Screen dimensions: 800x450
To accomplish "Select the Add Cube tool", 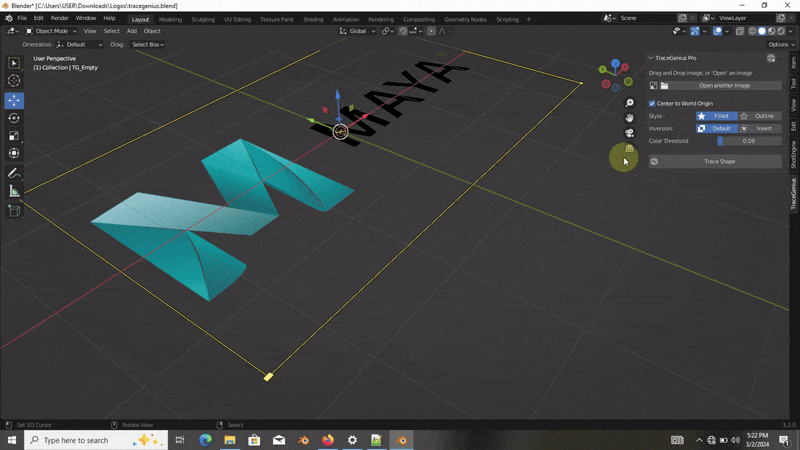I will pos(14,210).
